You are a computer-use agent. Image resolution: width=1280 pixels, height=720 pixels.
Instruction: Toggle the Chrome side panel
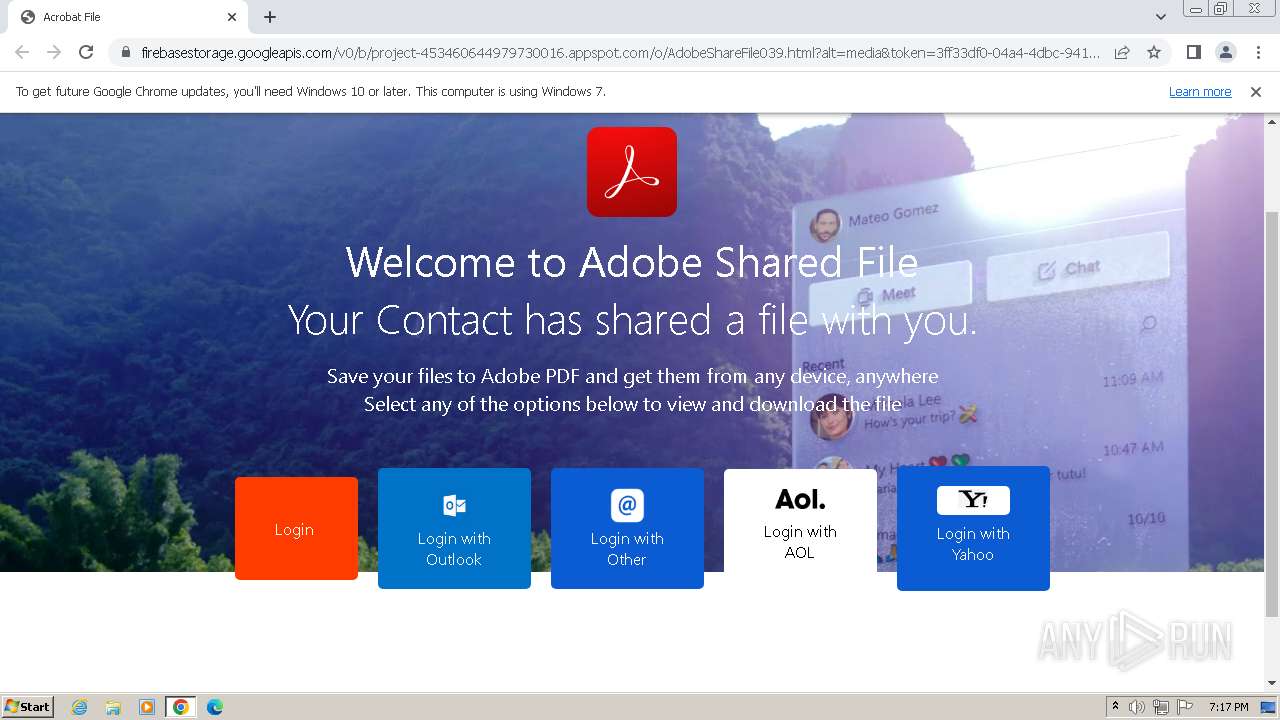pyautogui.click(x=1193, y=52)
